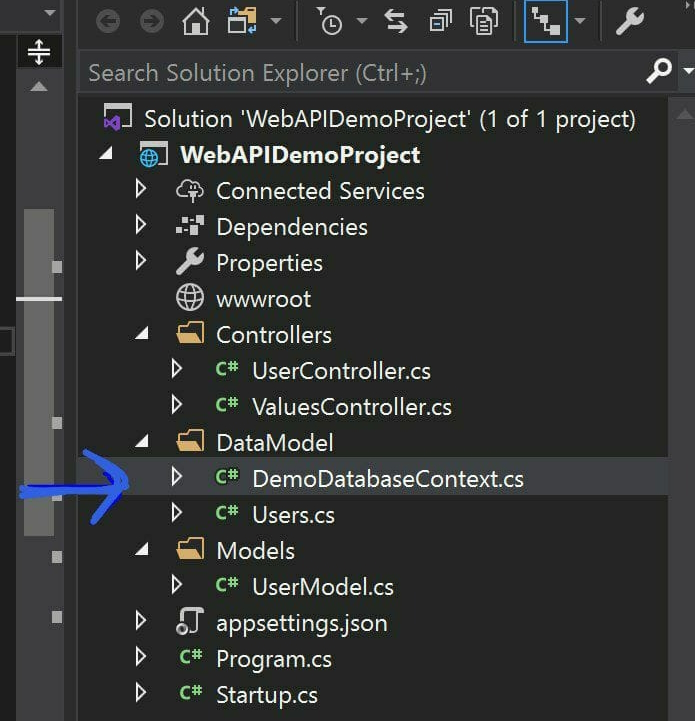Click the Collapse All icon
695x721 pixels.
[440, 21]
